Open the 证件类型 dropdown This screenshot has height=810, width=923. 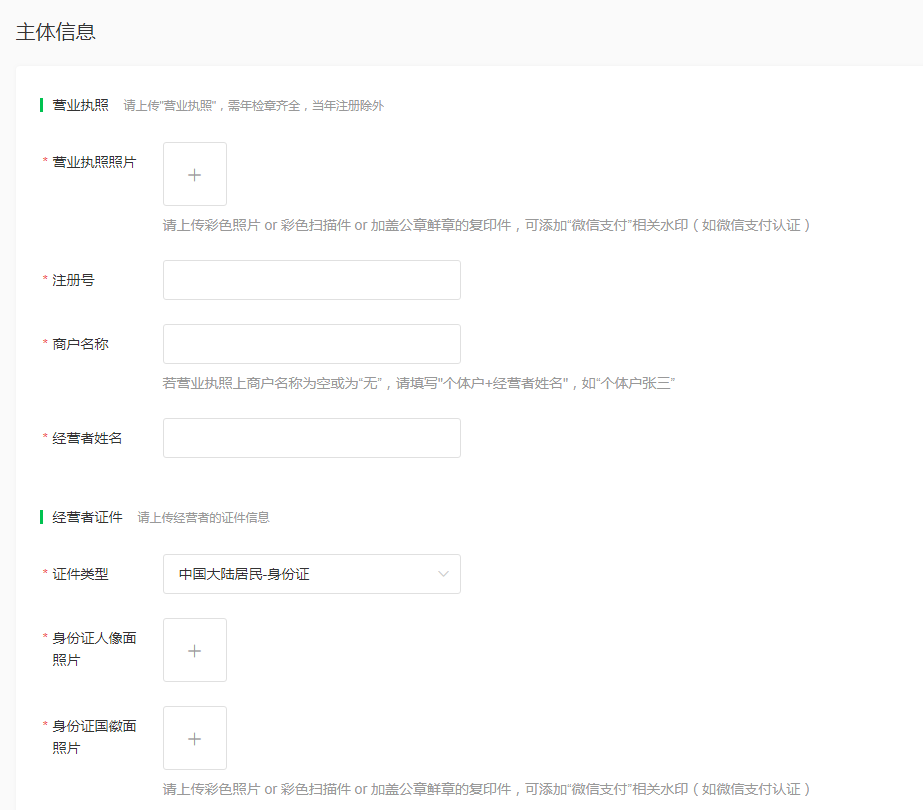312,574
